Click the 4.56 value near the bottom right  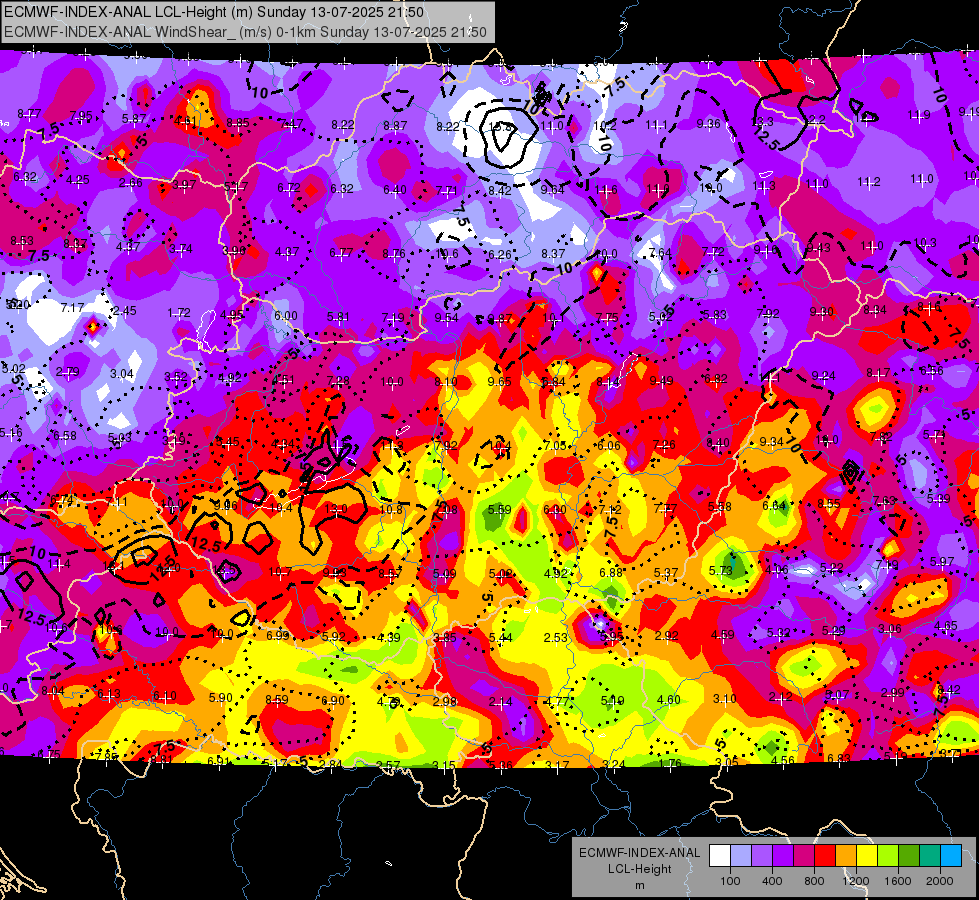782,761
